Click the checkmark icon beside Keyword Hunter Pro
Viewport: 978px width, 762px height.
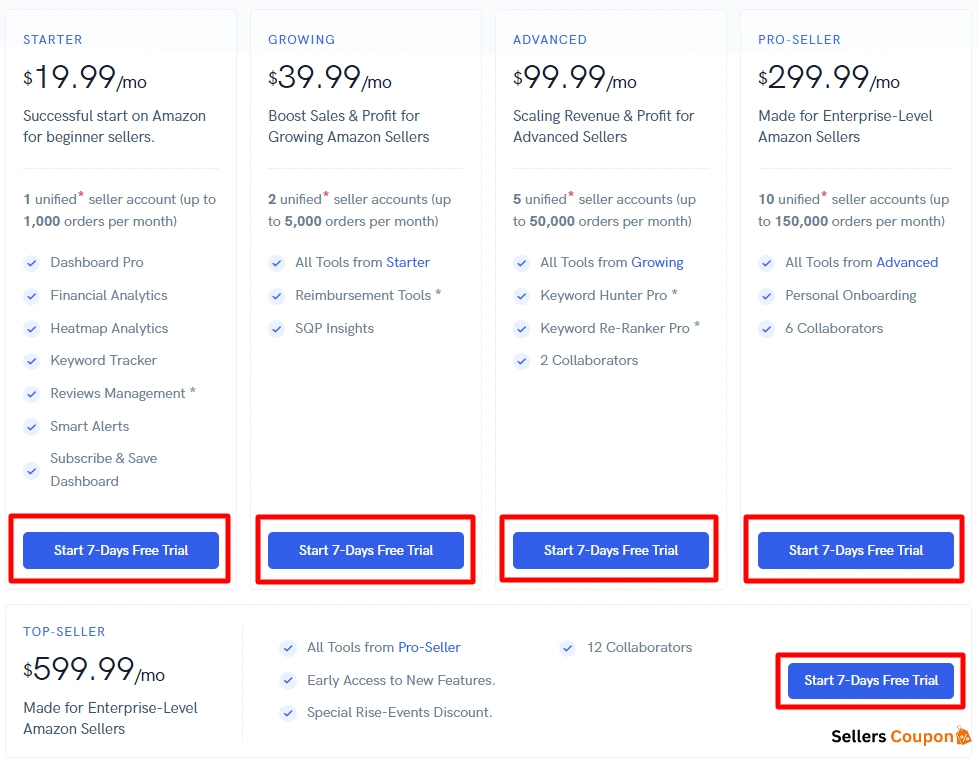pyautogui.click(x=521, y=296)
